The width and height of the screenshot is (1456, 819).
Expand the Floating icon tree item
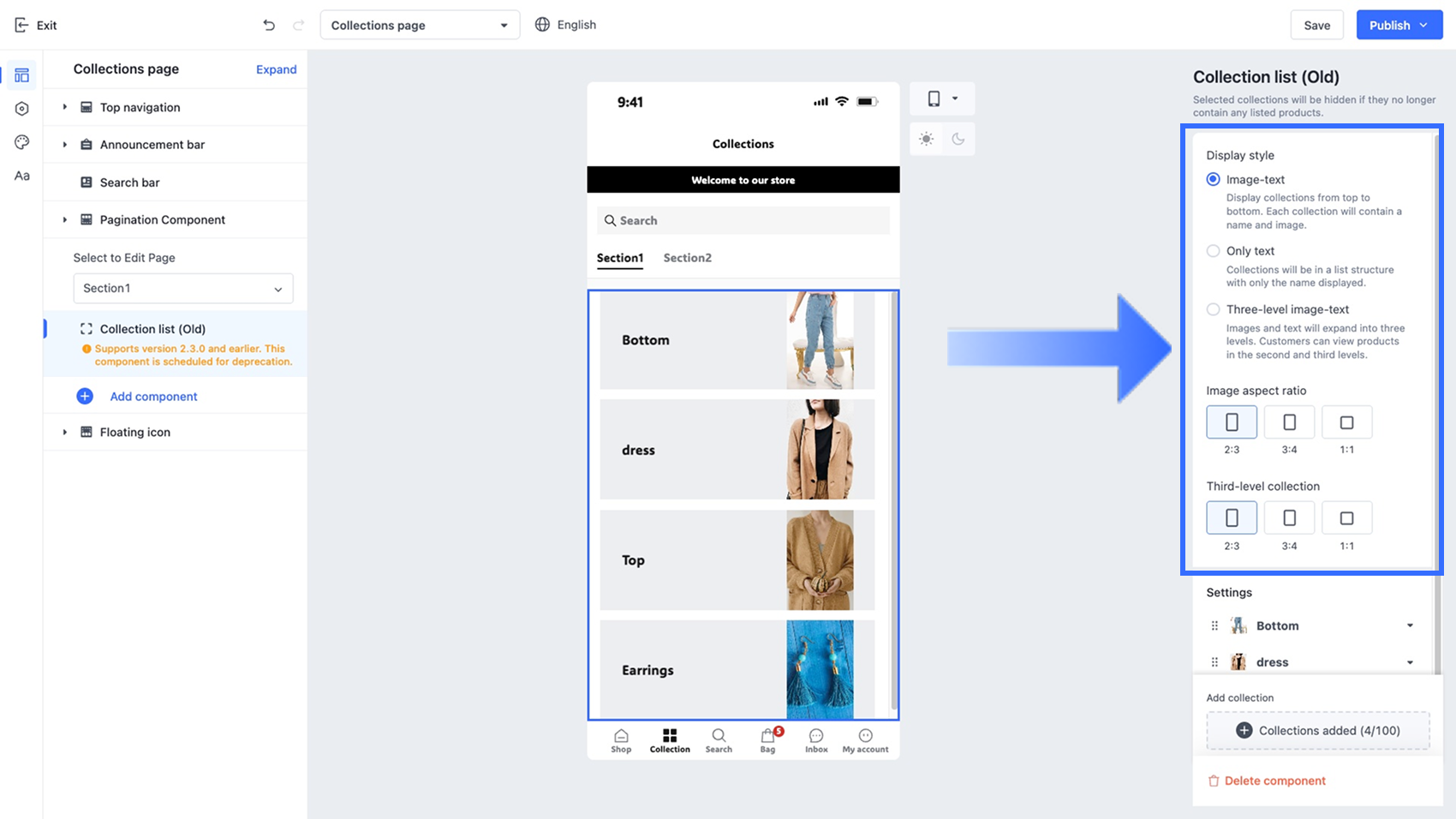[65, 432]
